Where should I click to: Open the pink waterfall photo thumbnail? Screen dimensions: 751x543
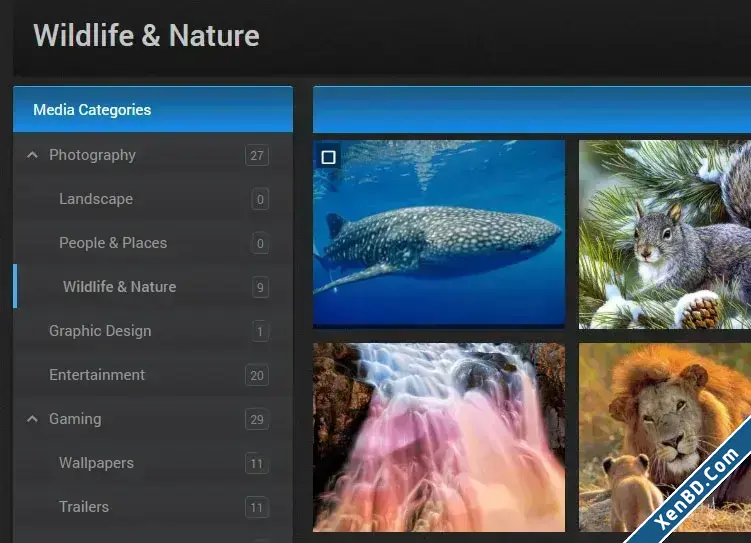tap(439, 437)
